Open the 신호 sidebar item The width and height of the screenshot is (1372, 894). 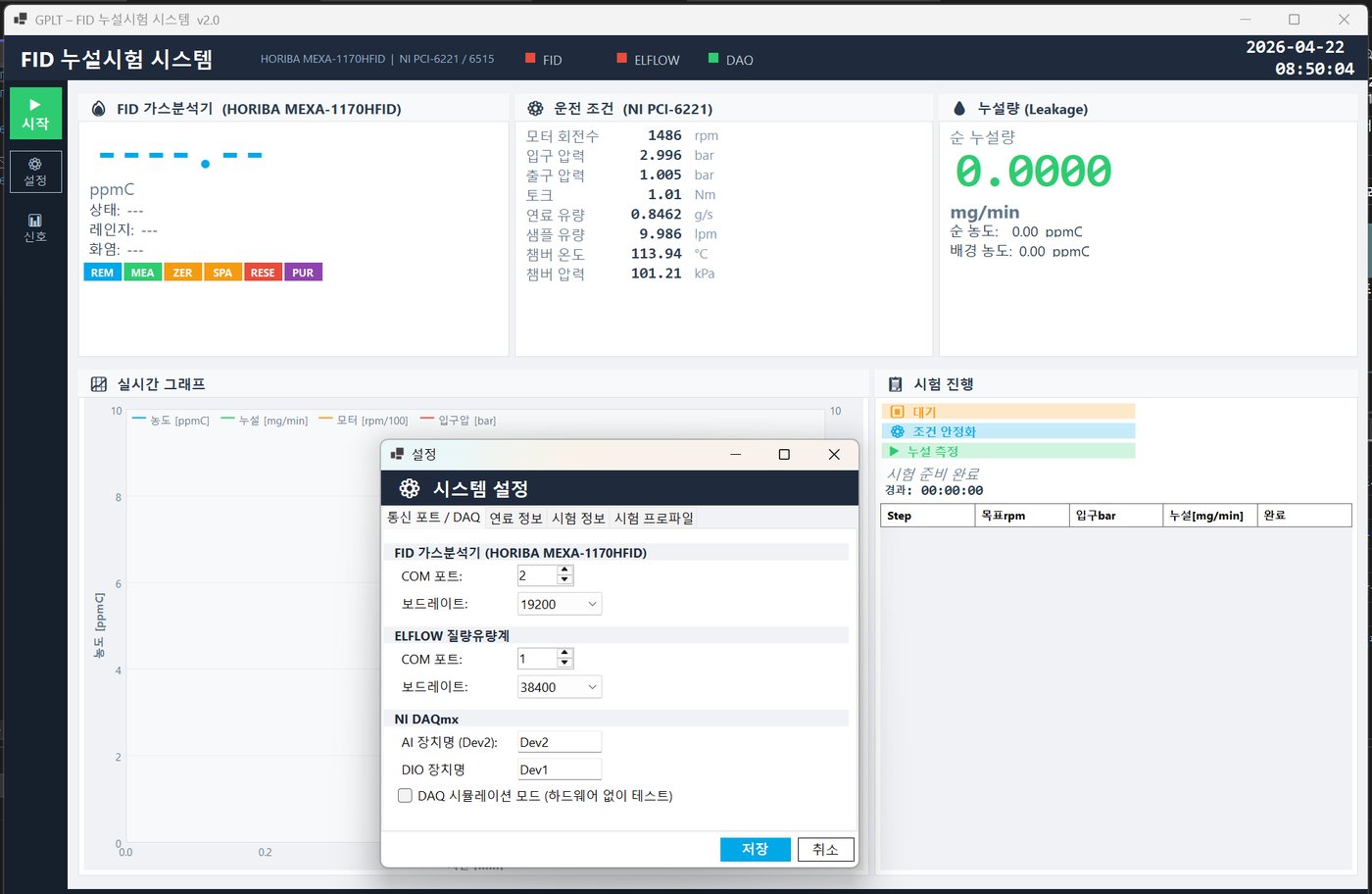tap(35, 227)
